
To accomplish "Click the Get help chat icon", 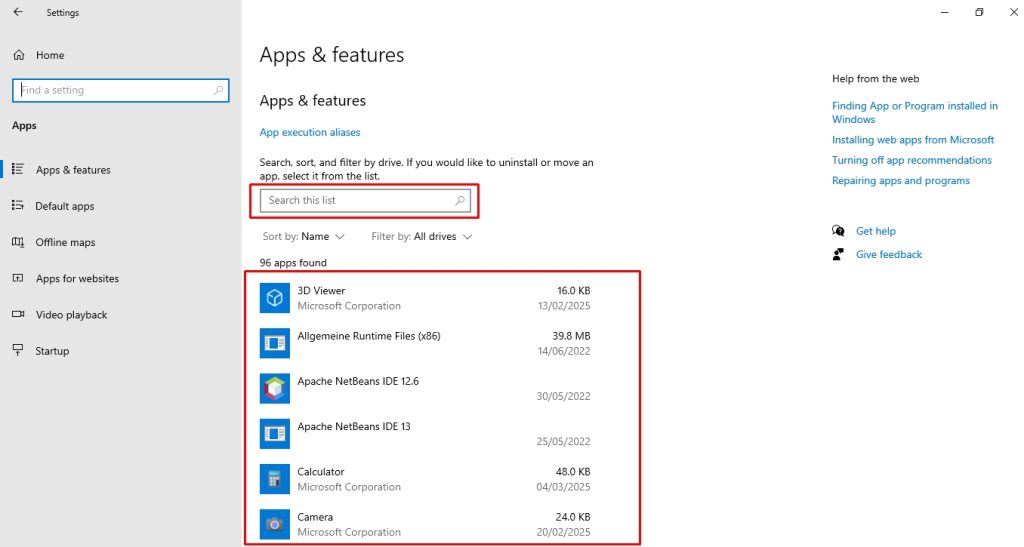I will point(839,230).
